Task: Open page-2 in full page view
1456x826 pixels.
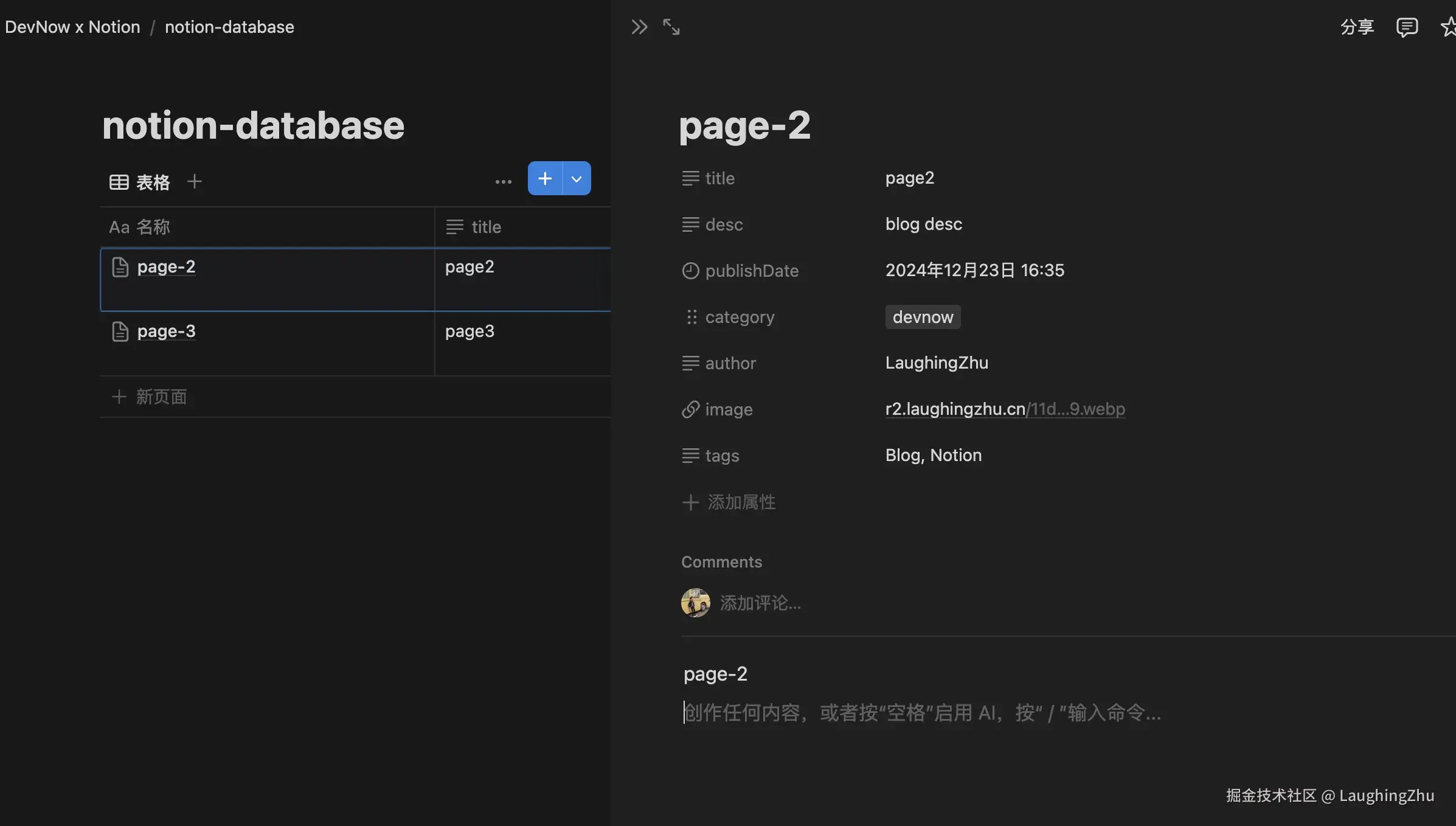Action: click(x=671, y=27)
